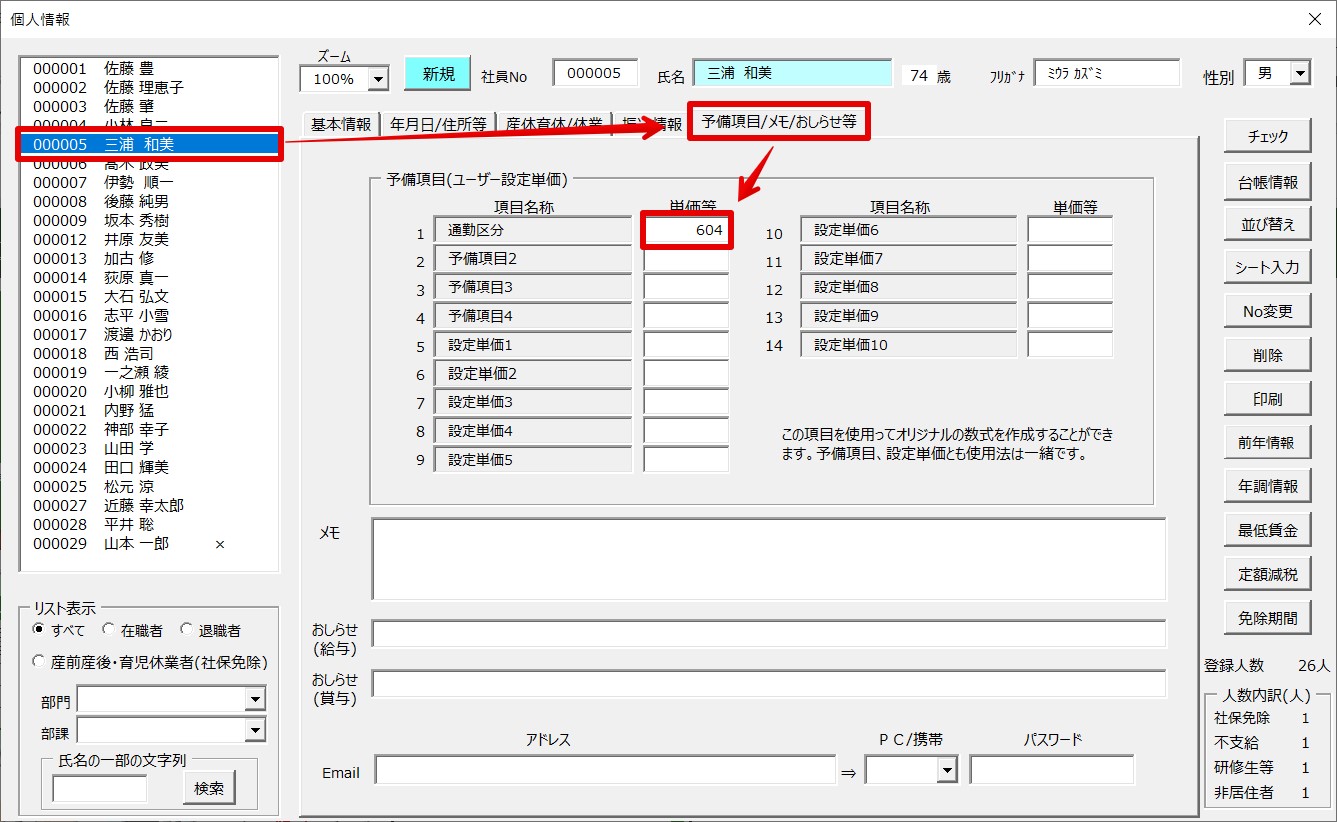Click the メモ text area
1337x822 pixels.
point(768,559)
